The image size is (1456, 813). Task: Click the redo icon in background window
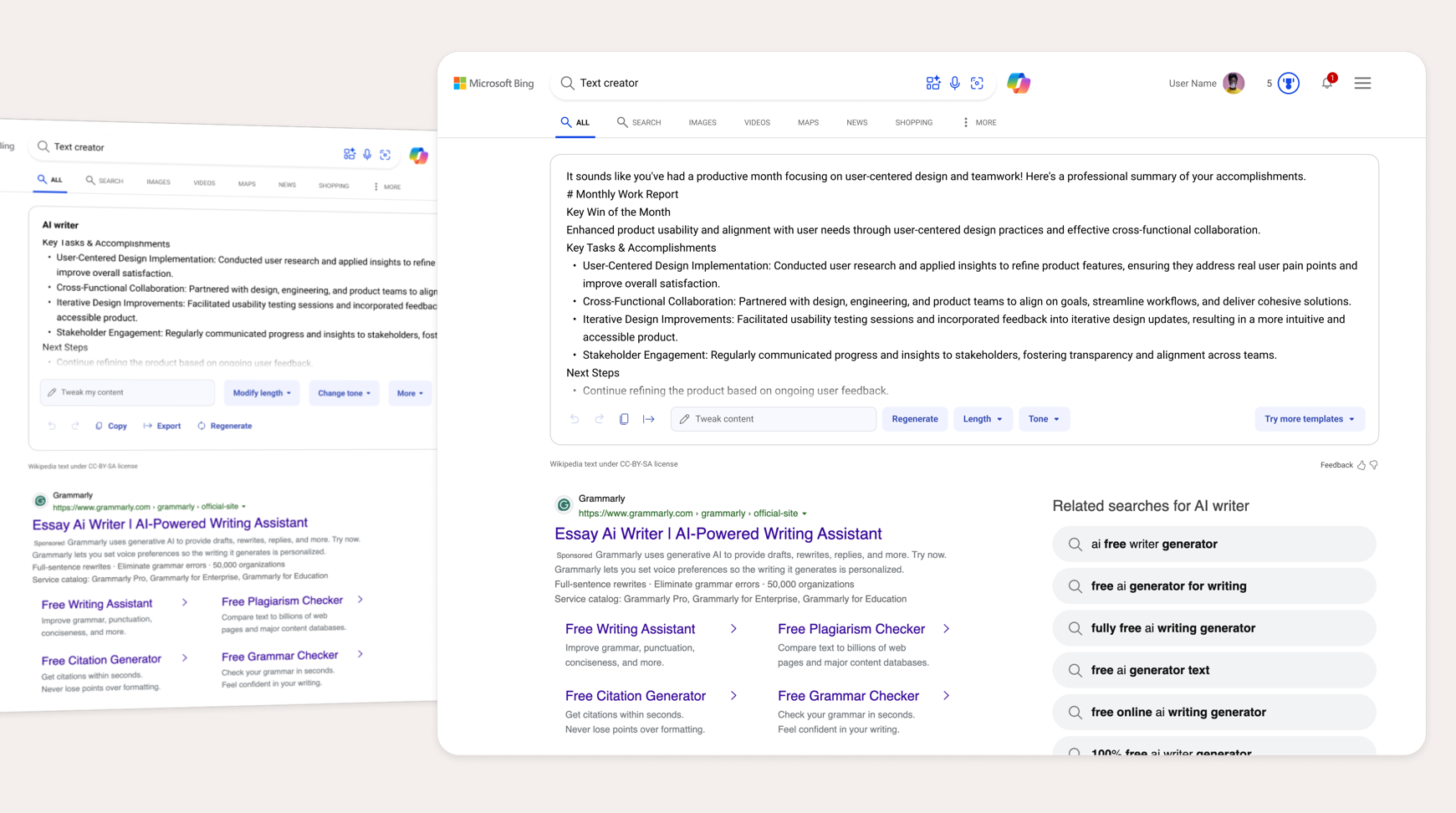[75, 426]
